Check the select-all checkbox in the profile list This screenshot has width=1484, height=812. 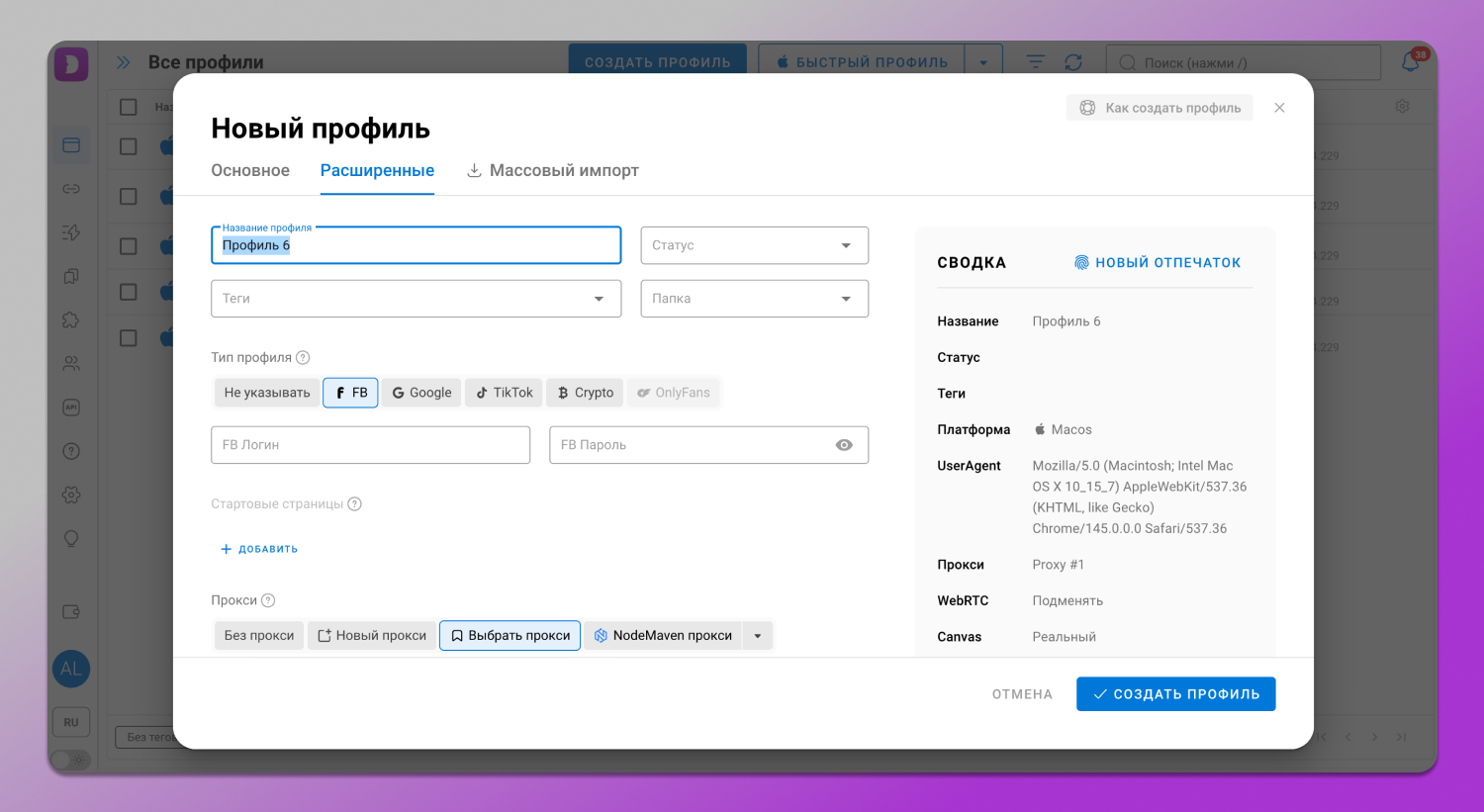coord(128,107)
